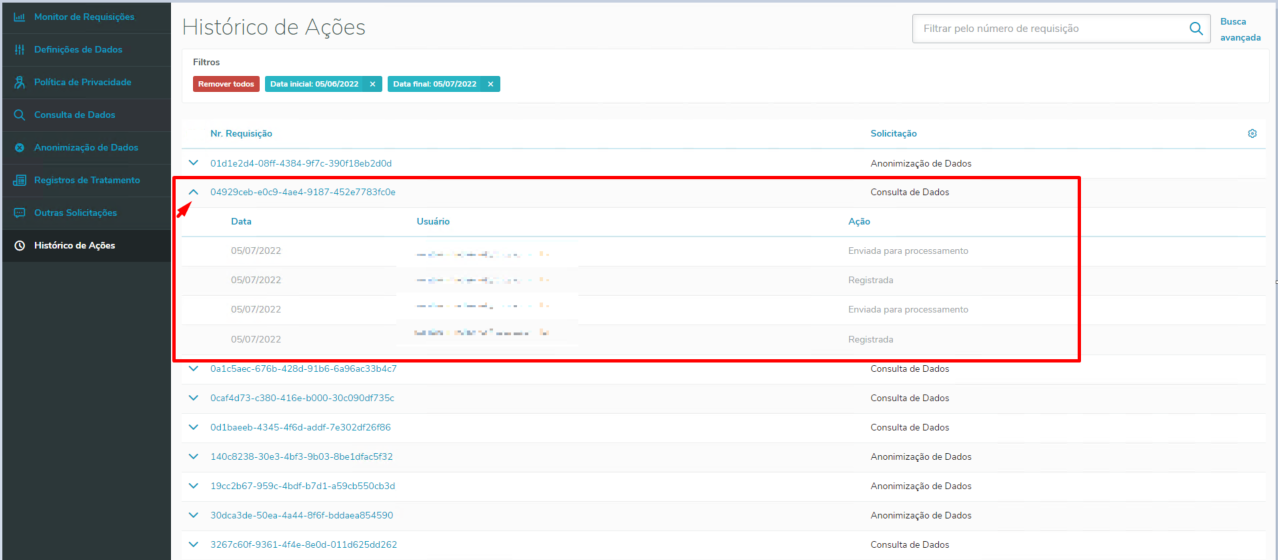This screenshot has width=1278, height=560.
Task: Expand request 0d1baeeb-4345-4f6d row chevron
Action: click(x=194, y=427)
